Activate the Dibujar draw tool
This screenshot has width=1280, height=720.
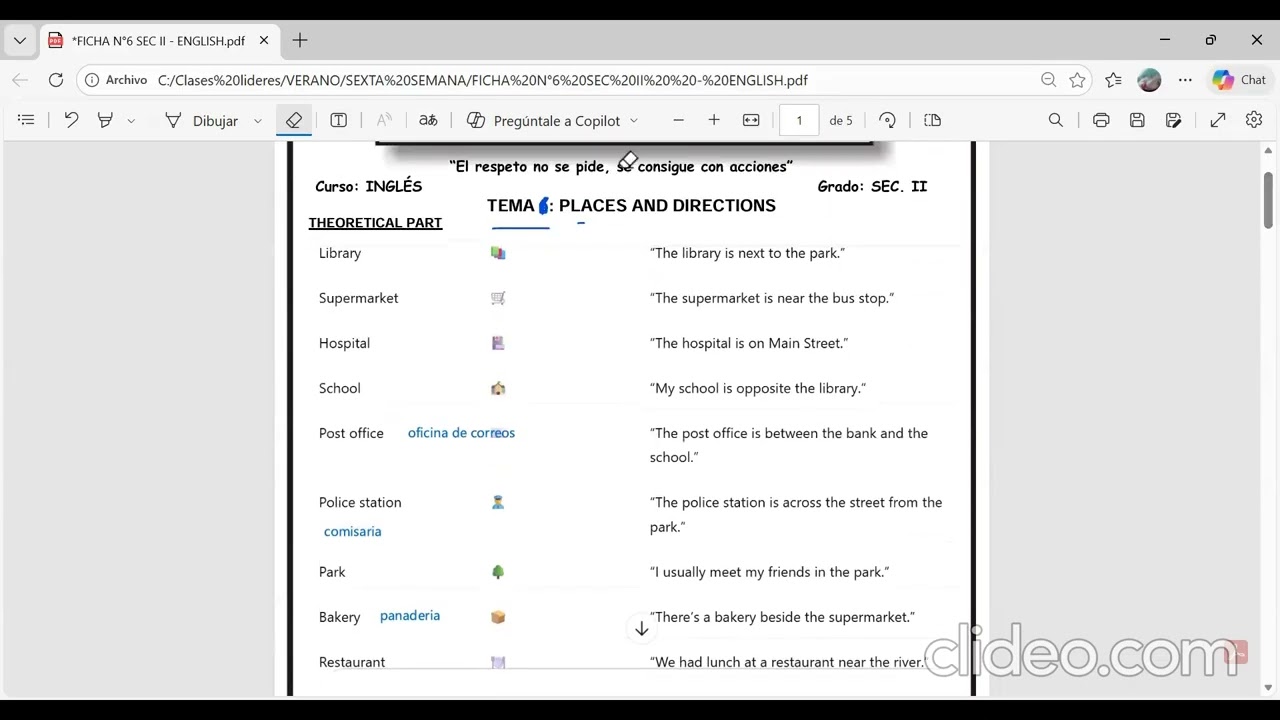click(x=201, y=120)
